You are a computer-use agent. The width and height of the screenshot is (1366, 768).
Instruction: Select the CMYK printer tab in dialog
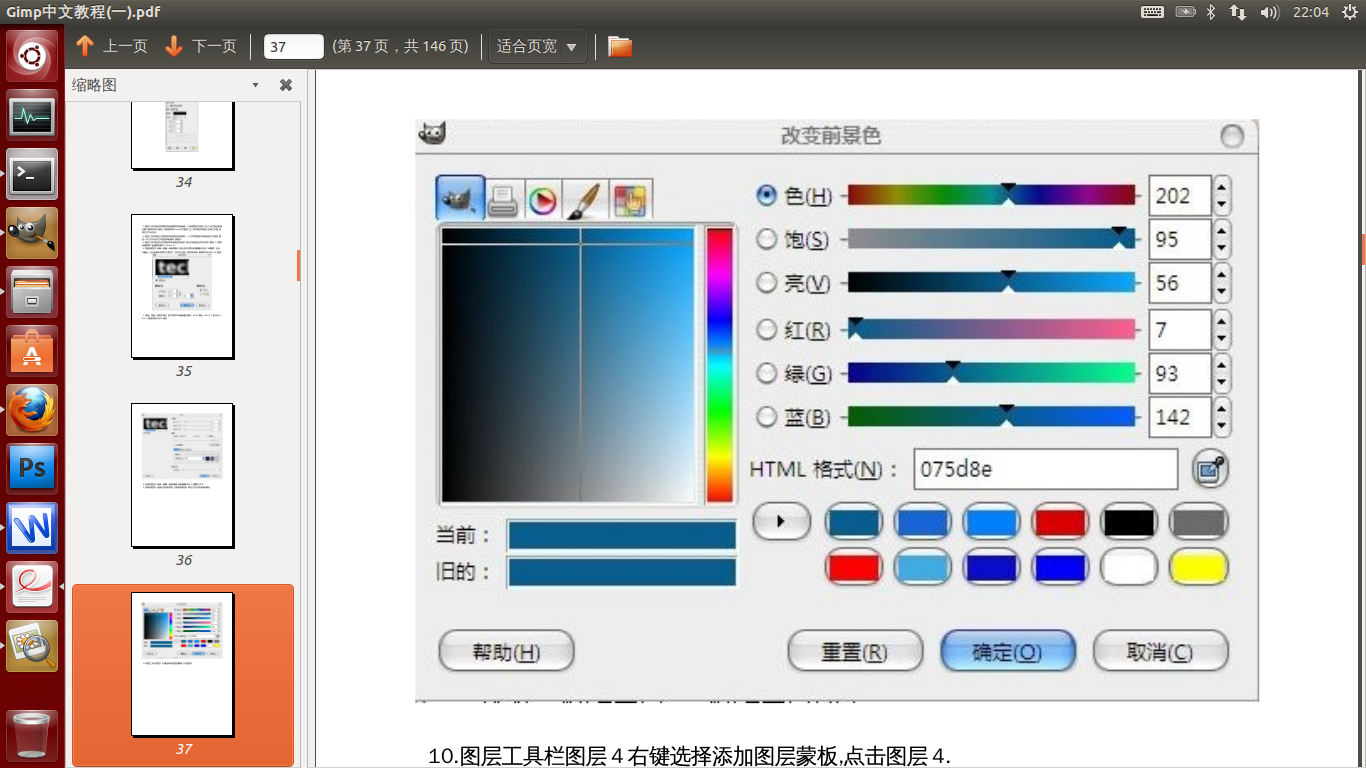tap(502, 199)
